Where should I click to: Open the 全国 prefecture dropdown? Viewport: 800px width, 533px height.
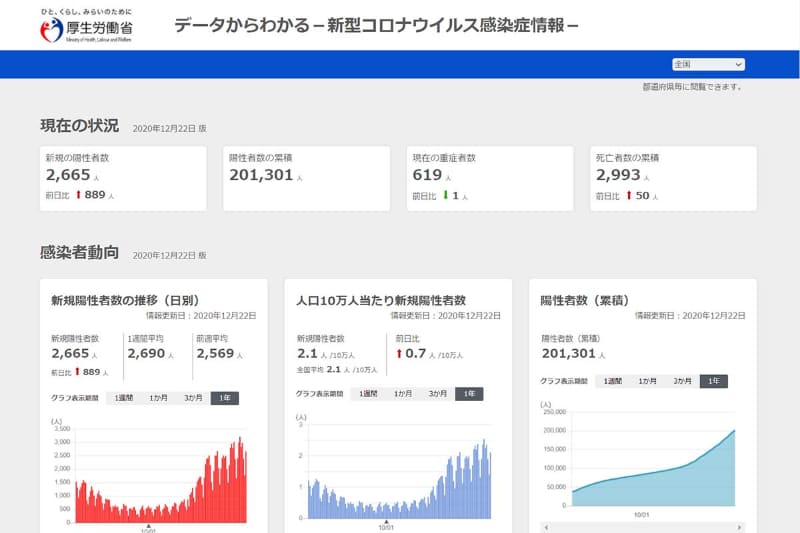pos(708,64)
